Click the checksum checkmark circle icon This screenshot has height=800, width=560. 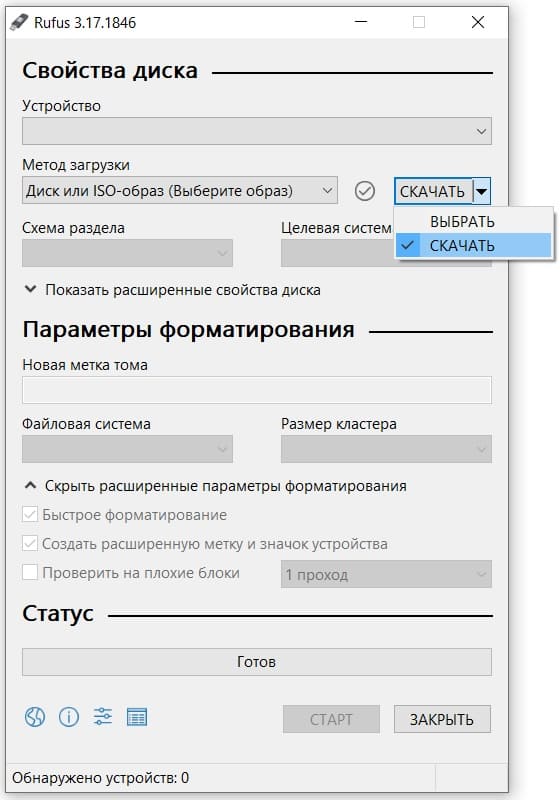coord(364,191)
